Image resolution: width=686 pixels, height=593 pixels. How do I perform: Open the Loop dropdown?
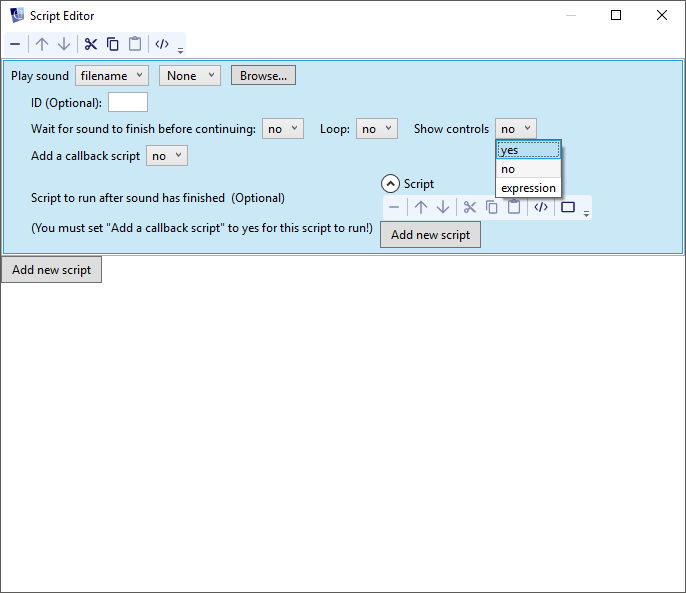377,129
